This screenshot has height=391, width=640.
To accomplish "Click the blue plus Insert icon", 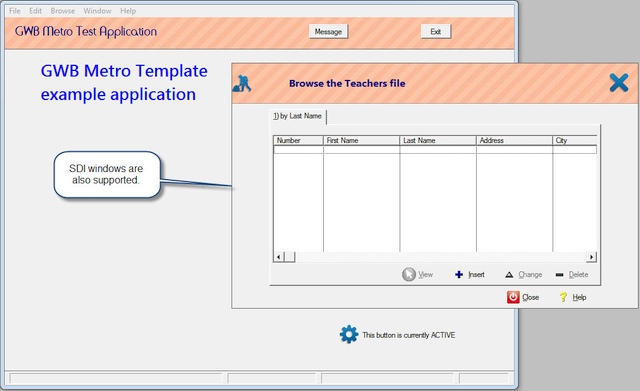I will pyautogui.click(x=459, y=275).
